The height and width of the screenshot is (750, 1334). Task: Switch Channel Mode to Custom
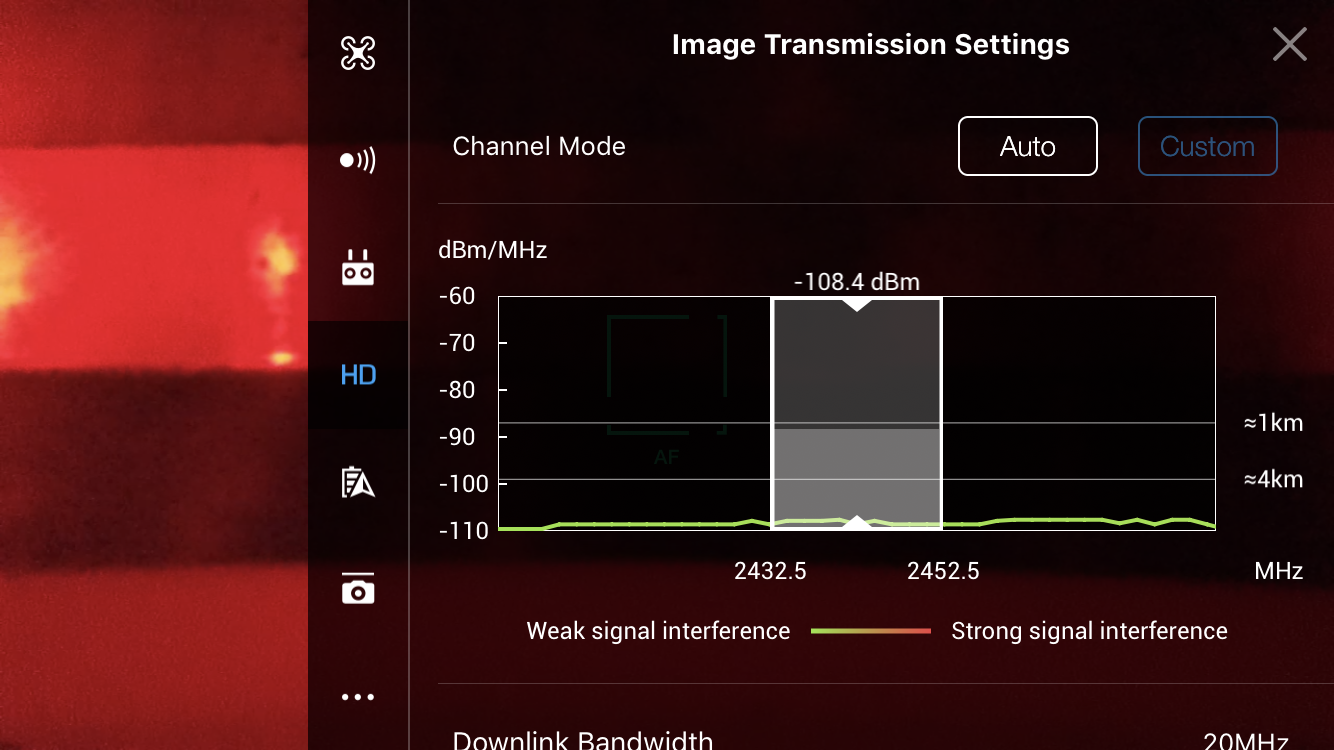[1207, 146]
